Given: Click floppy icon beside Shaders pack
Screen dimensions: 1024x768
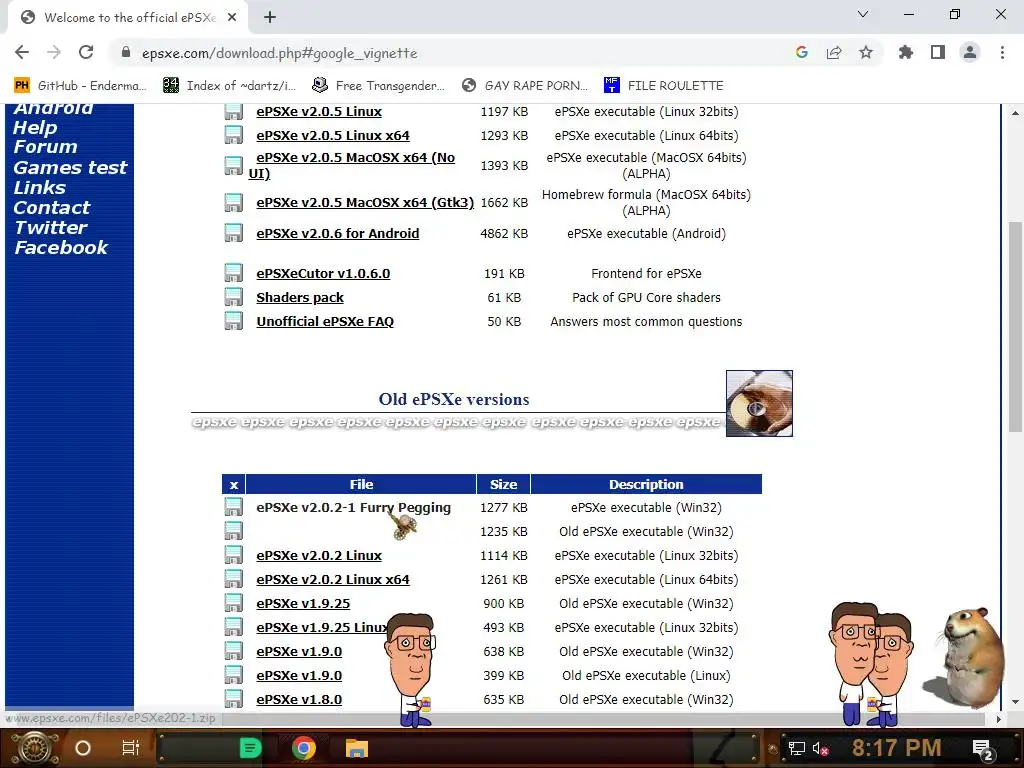Looking at the screenshot, I should [234, 297].
